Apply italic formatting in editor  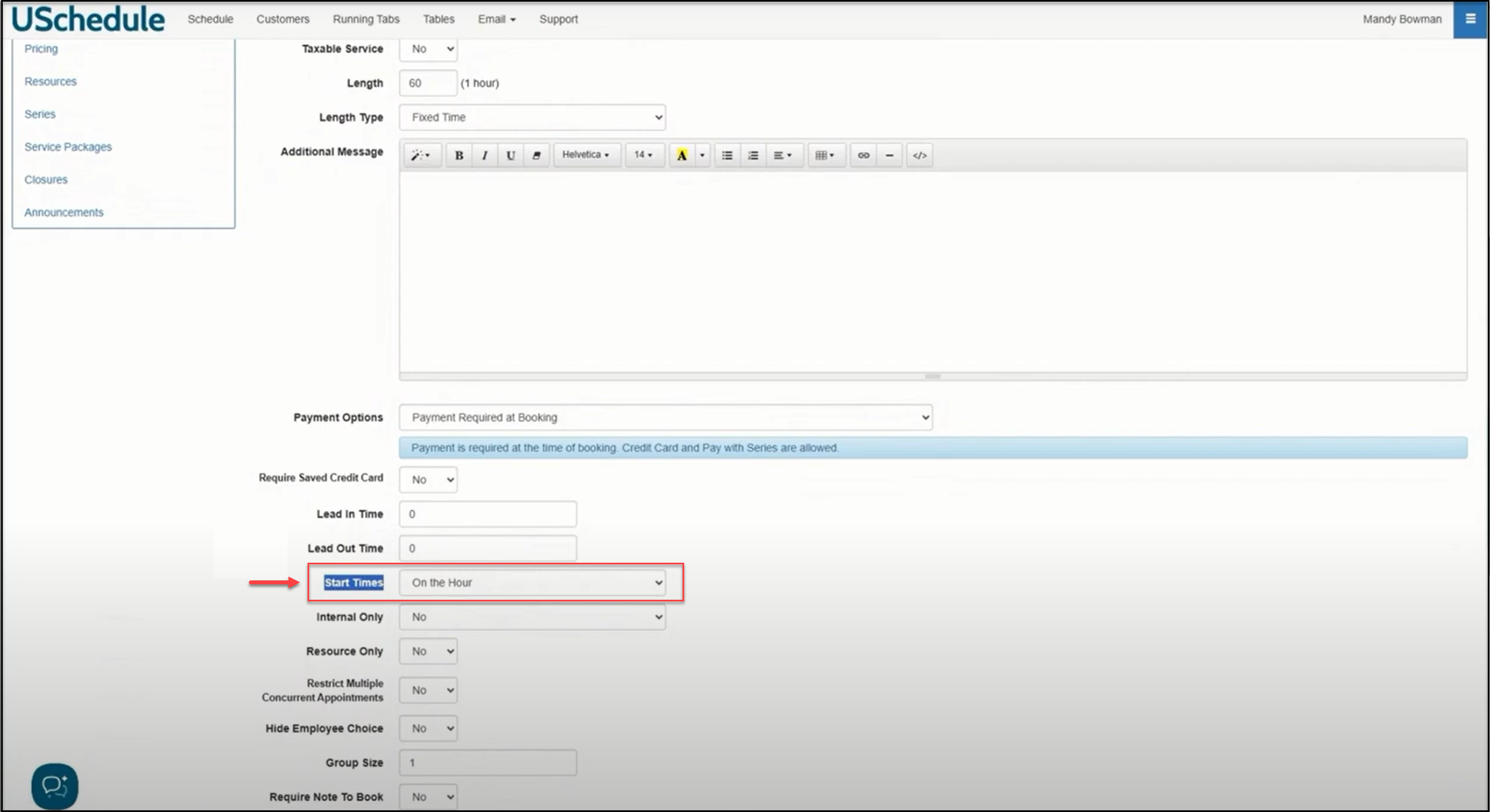coord(484,155)
